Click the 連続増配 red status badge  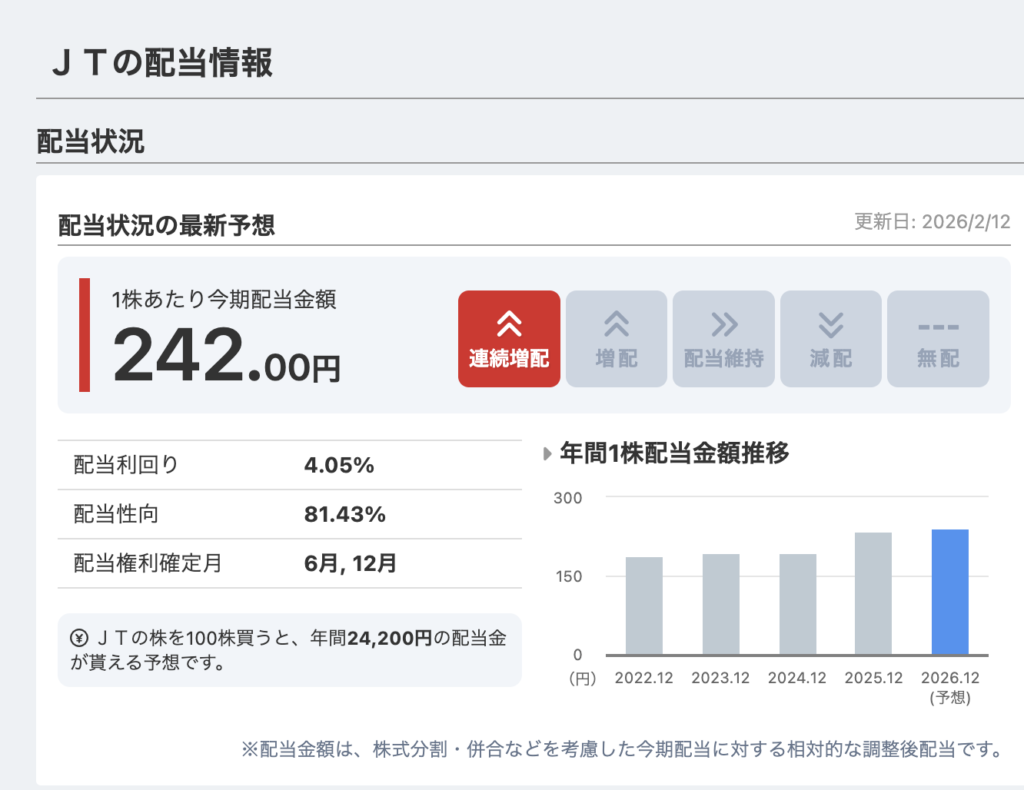[x=509, y=339]
